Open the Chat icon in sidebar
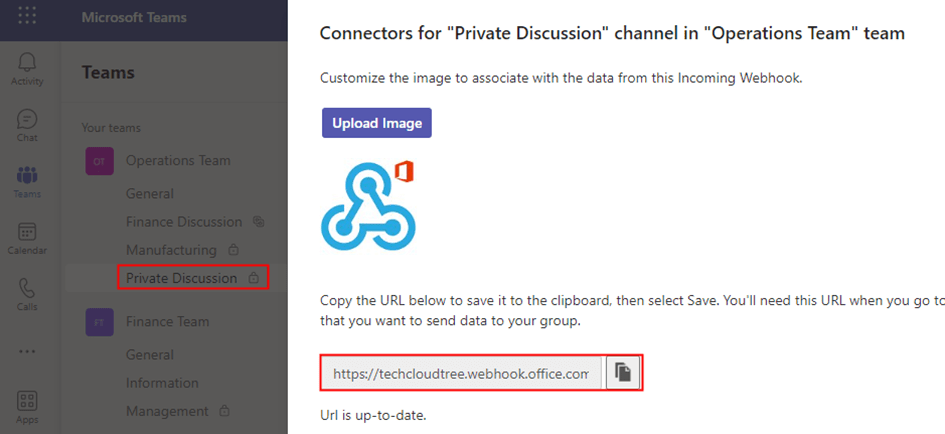Screen dimensions: 945x434 (x=27, y=124)
